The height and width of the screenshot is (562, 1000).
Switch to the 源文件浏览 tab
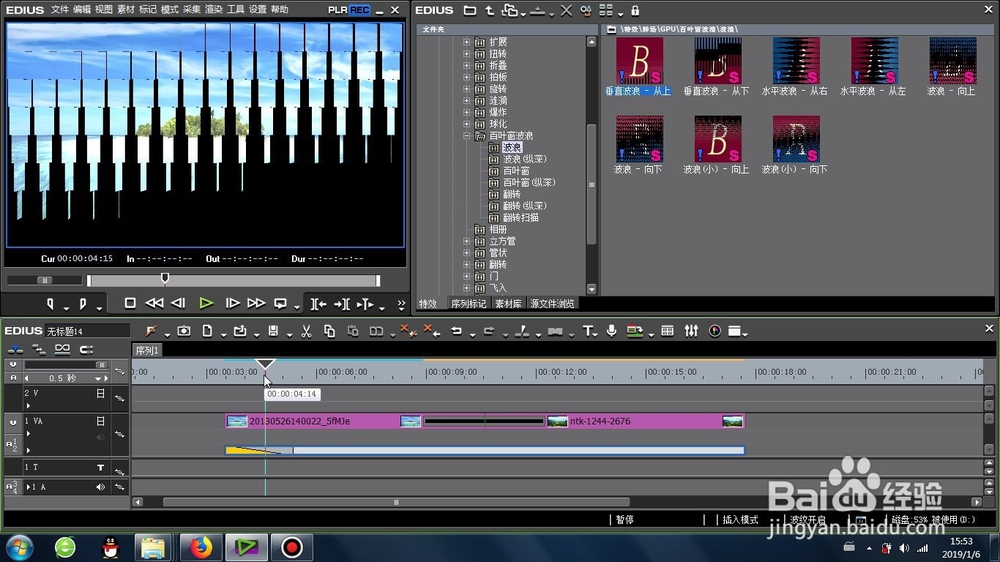coord(552,304)
